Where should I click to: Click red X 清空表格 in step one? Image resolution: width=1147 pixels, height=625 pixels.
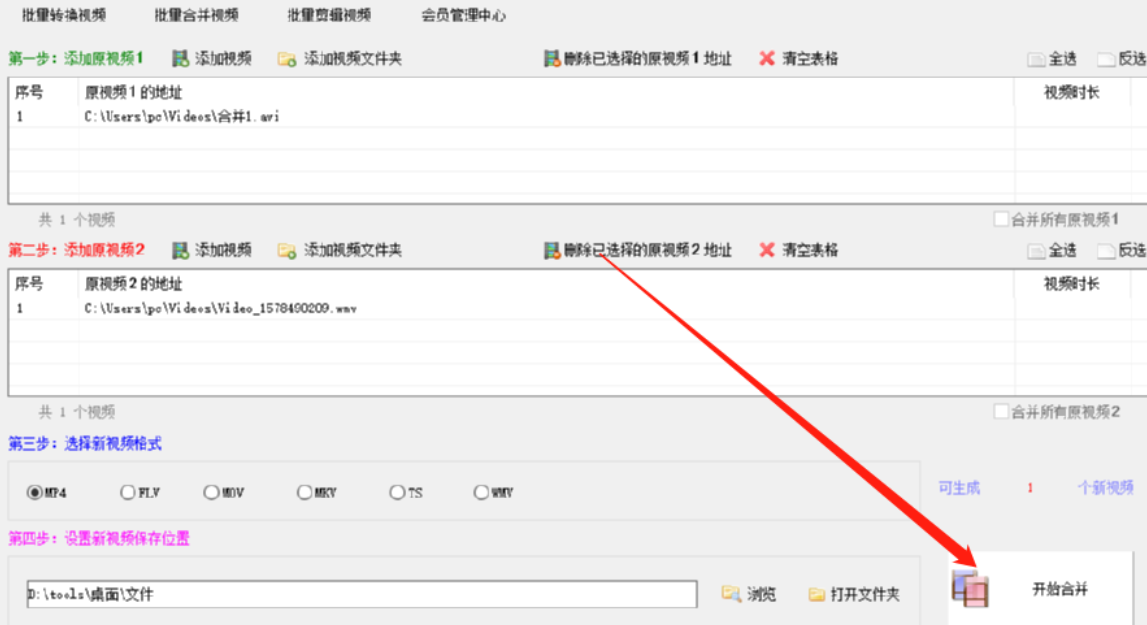(767, 59)
